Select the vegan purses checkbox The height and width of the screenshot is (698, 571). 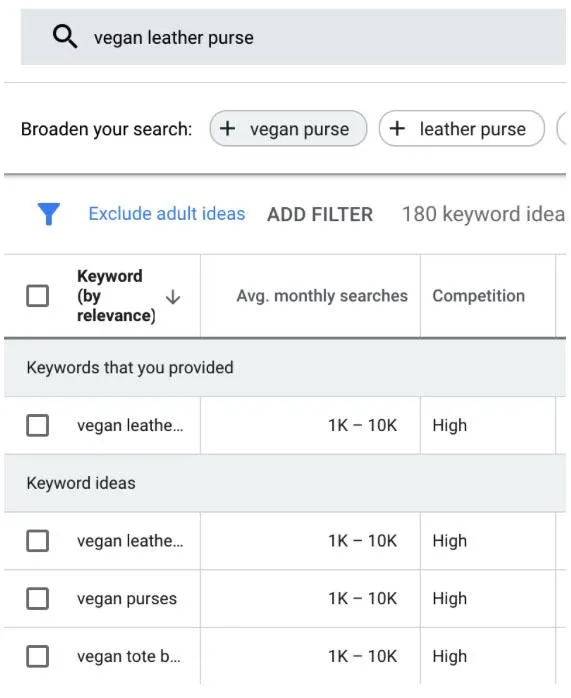point(37,598)
